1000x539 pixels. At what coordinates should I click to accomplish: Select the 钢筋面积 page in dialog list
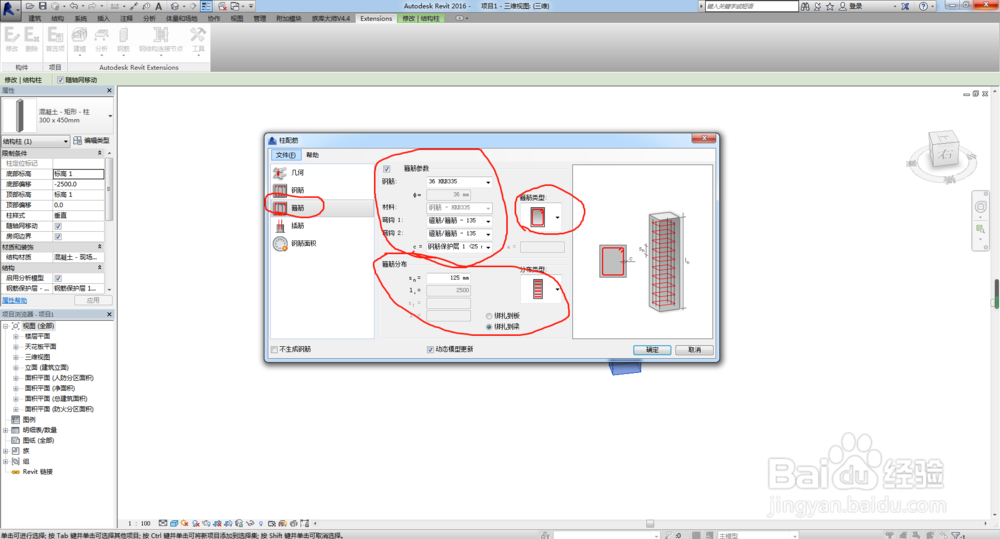[x=321, y=244]
